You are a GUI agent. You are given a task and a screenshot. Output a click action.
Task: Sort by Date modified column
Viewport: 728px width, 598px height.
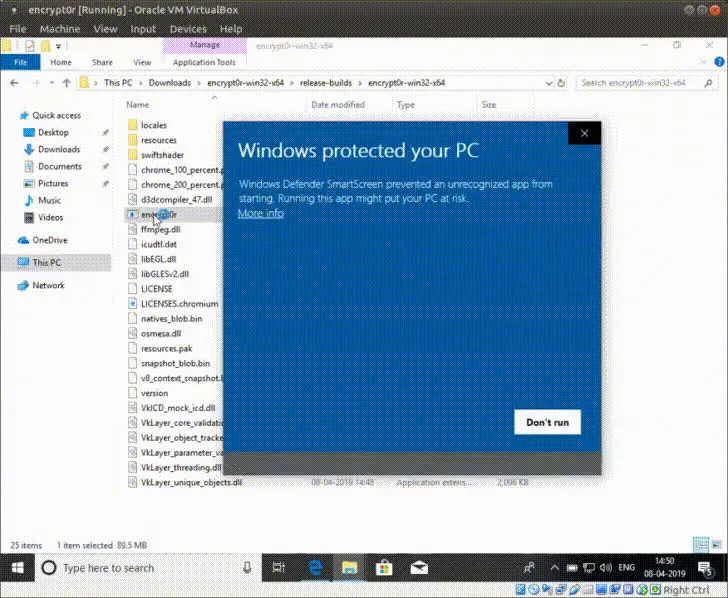pos(338,105)
